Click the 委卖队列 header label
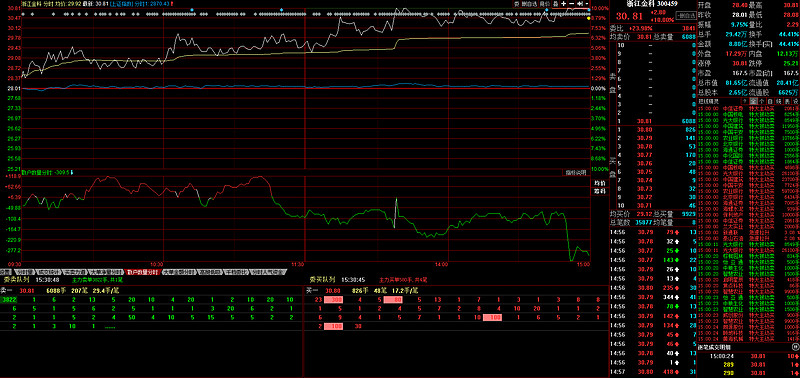Viewport: 800px width, 378px height. (16, 280)
